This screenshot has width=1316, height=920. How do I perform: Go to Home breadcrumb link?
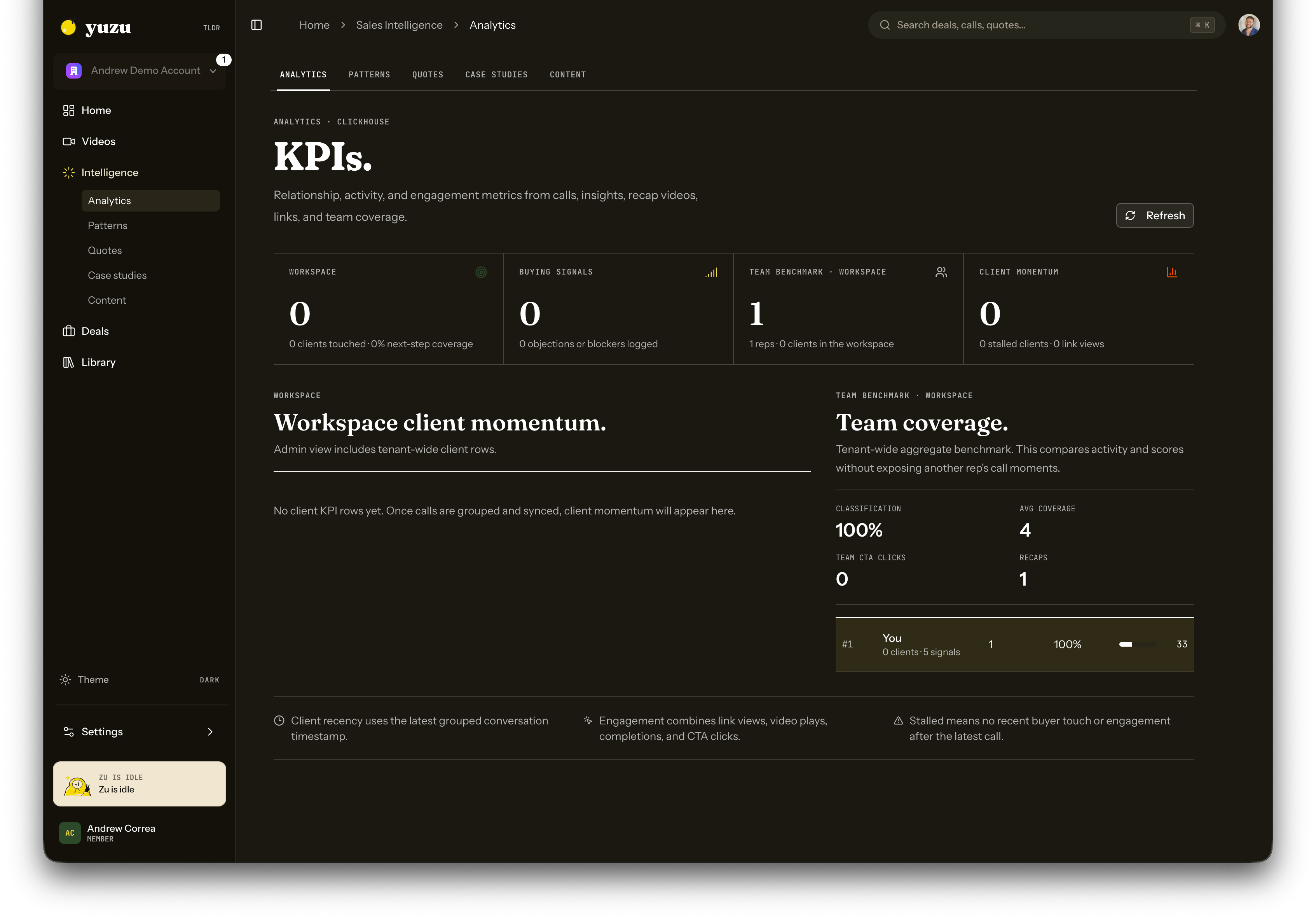tap(314, 25)
